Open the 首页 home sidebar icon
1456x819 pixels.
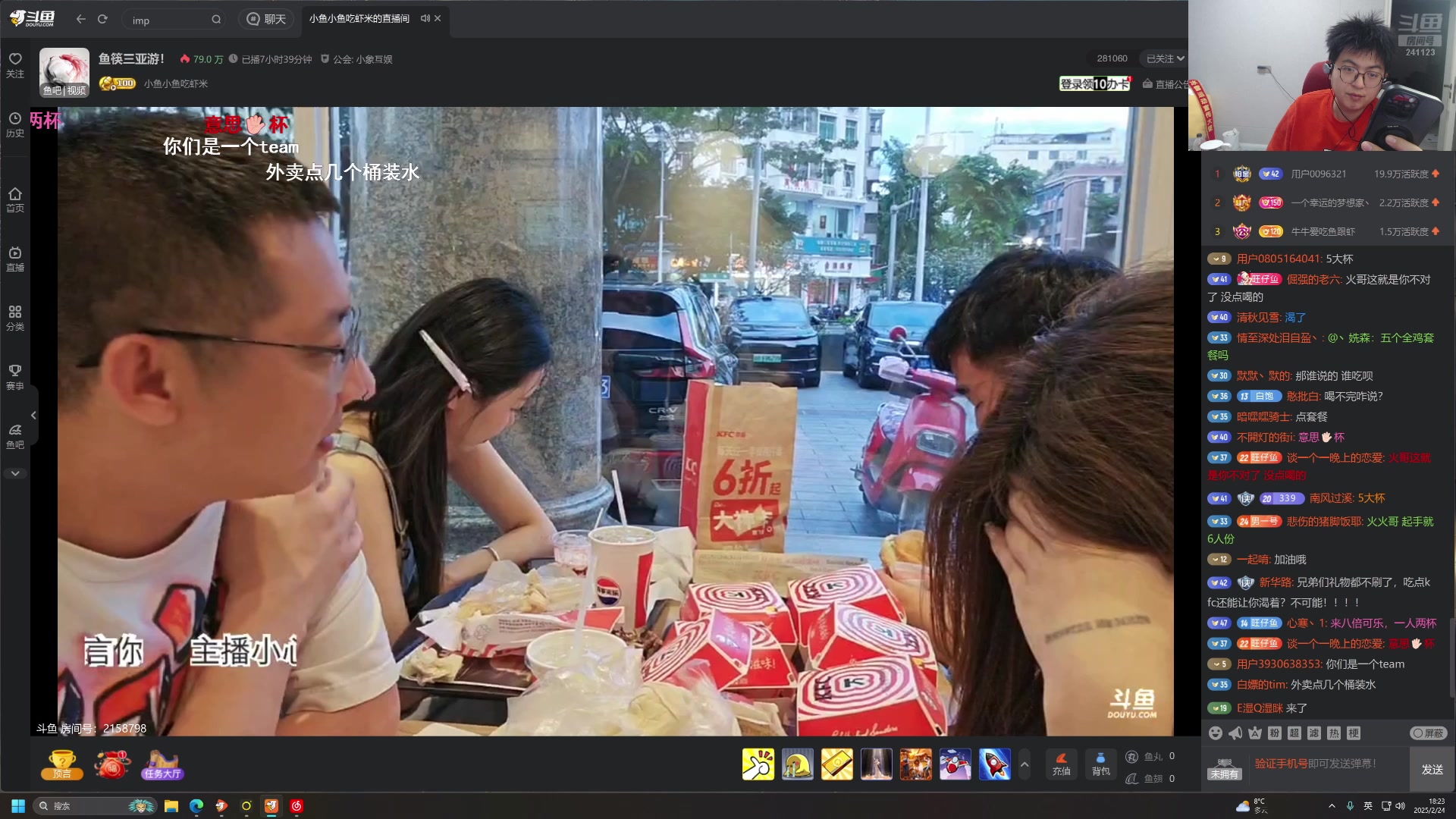15,199
